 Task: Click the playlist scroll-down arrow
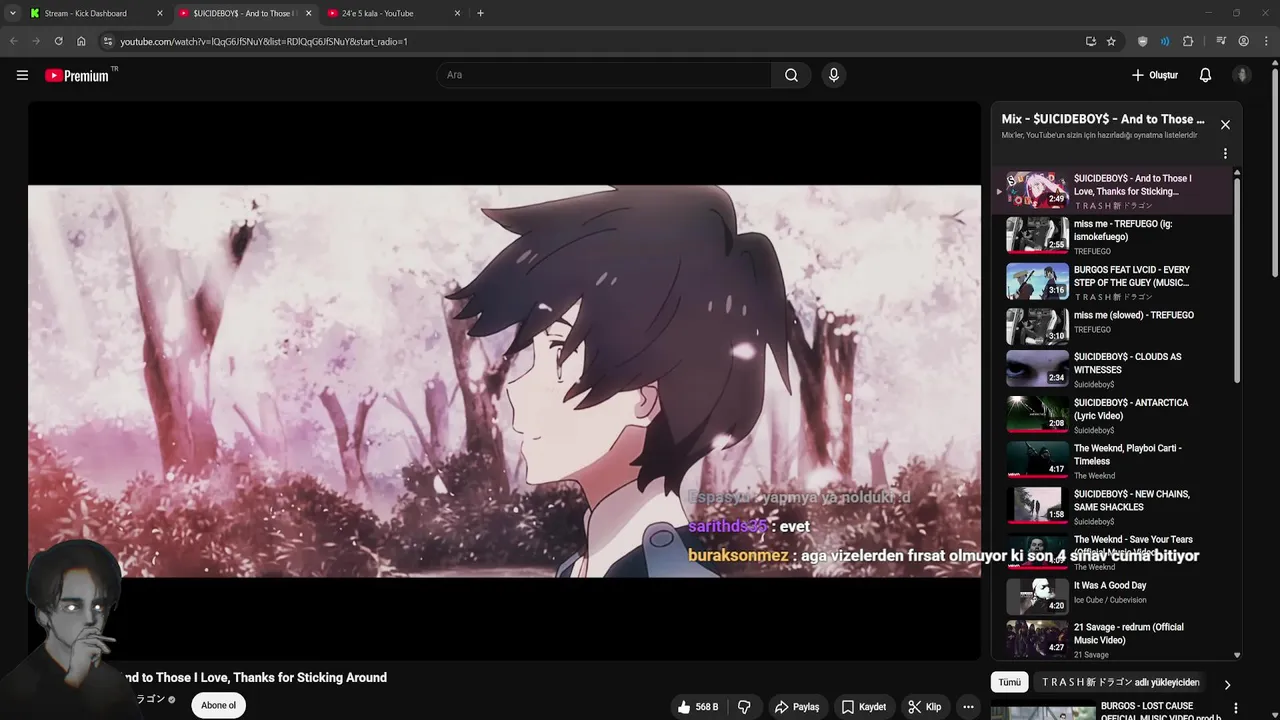click(1237, 656)
